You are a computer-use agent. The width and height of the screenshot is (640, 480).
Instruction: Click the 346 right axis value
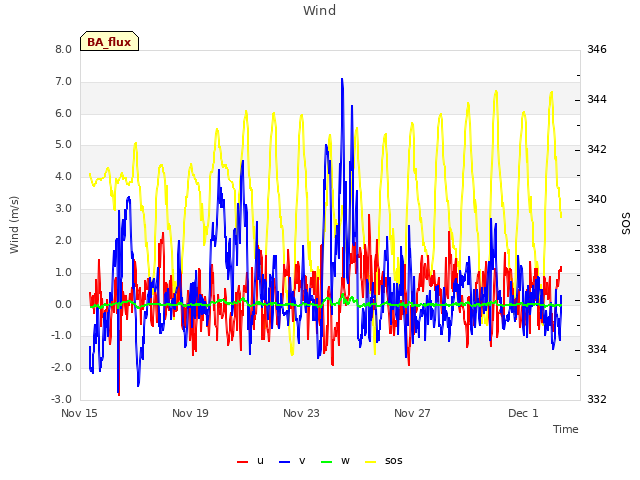click(597, 49)
